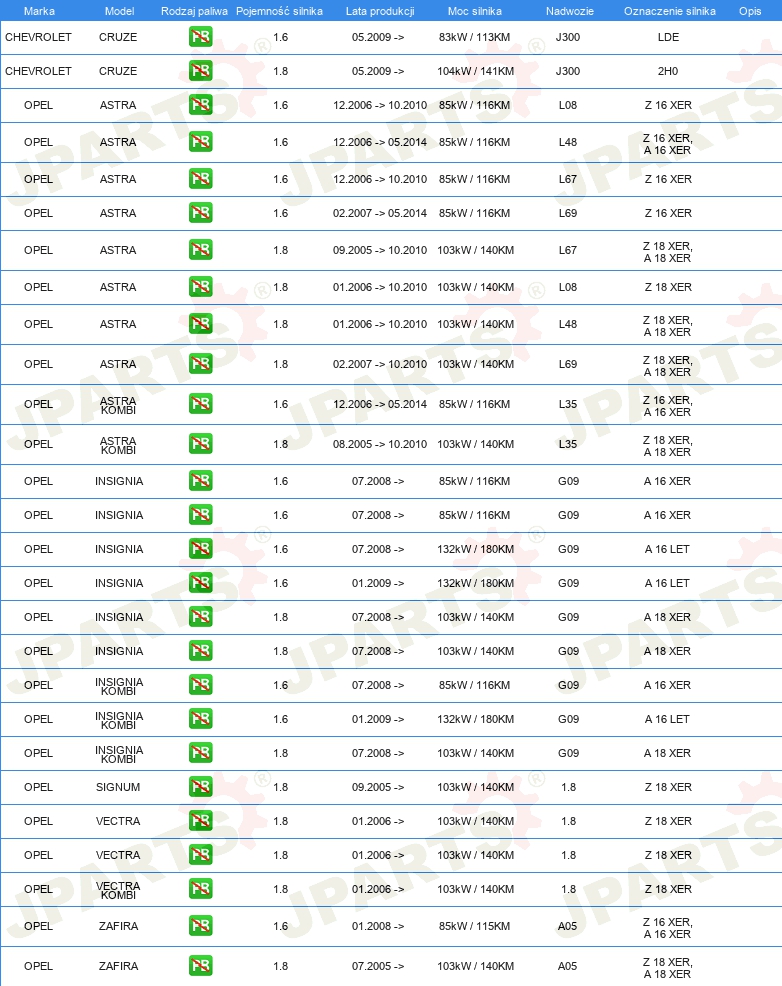Click fuel icon in Zafira 1.8 row
This screenshot has height=986, width=782.
pyautogui.click(x=201, y=966)
